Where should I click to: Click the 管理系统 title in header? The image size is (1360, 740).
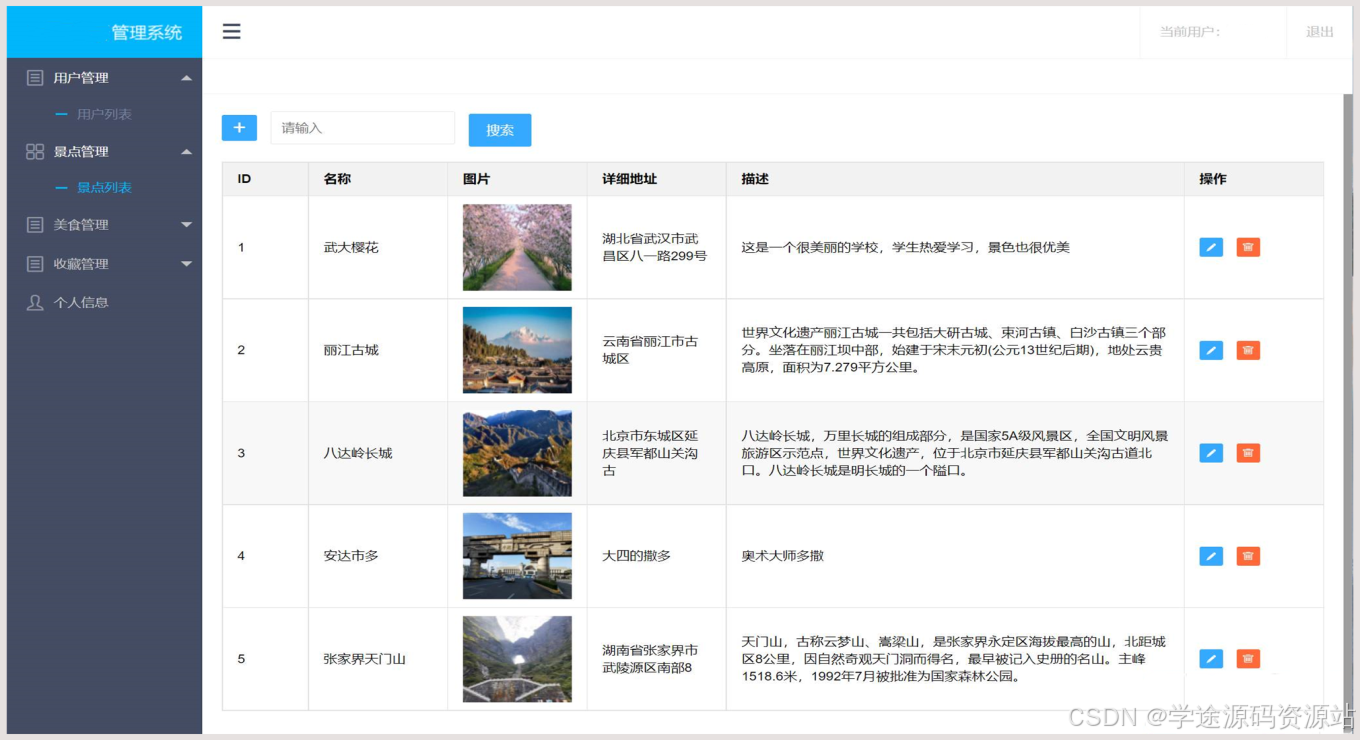click(x=147, y=32)
